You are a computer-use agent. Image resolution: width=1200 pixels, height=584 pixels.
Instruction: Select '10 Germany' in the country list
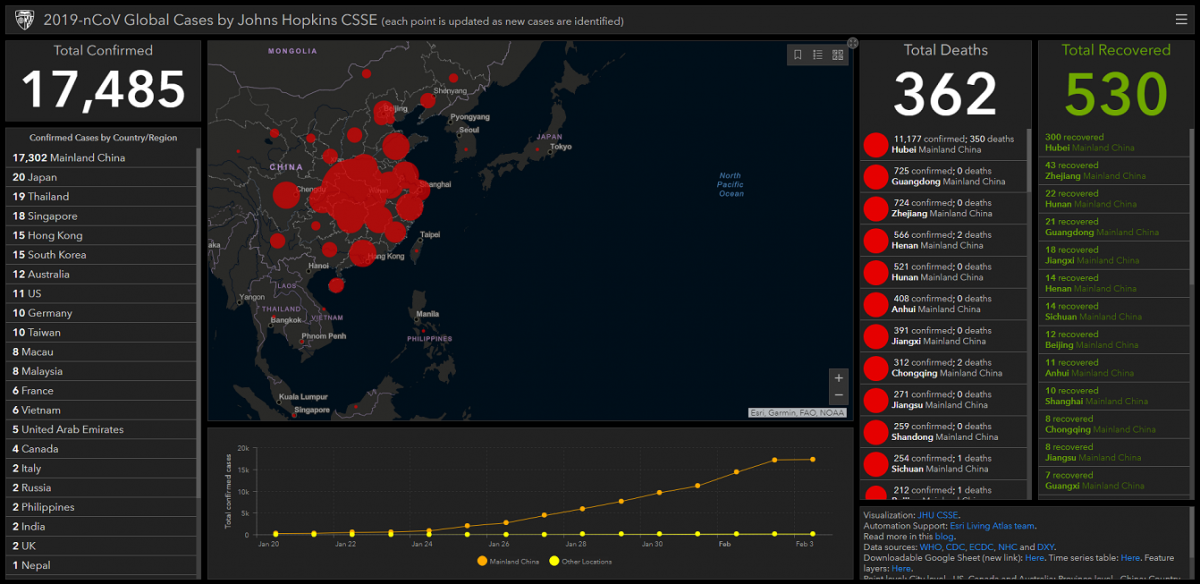click(x=102, y=313)
